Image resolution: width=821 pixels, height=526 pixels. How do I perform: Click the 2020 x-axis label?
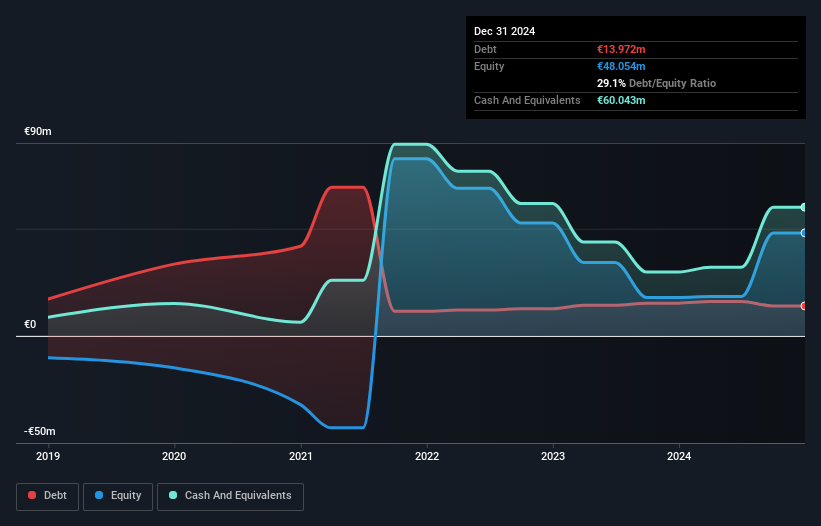(174, 456)
